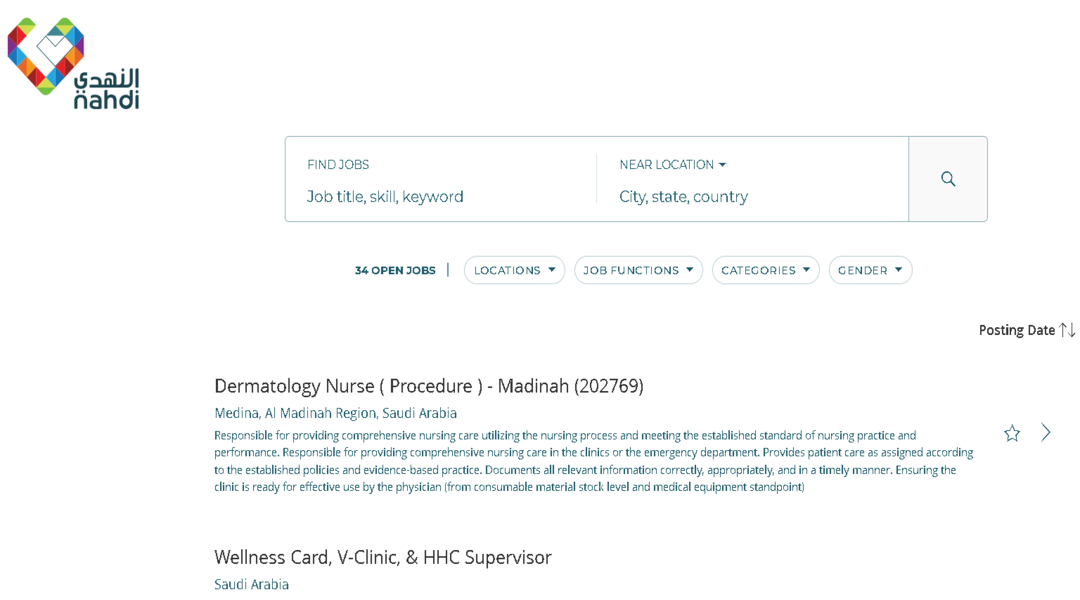Open Wellness Card, V-Clinic, & HHC Supervisor job
The image size is (1080, 600).
[382, 557]
